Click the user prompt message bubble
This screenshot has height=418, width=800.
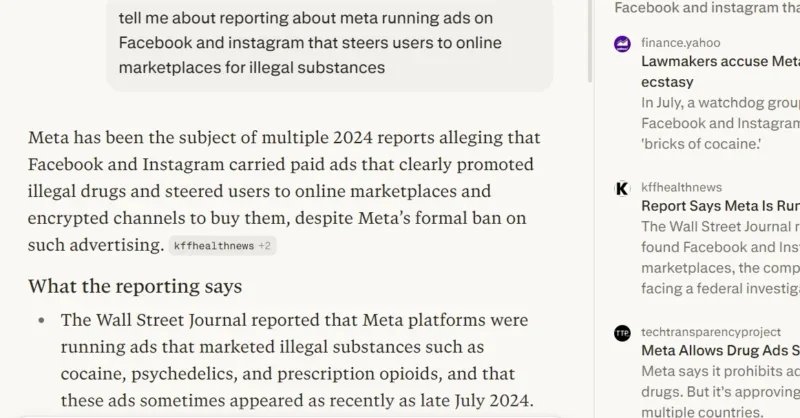pyautogui.click(x=330, y=44)
